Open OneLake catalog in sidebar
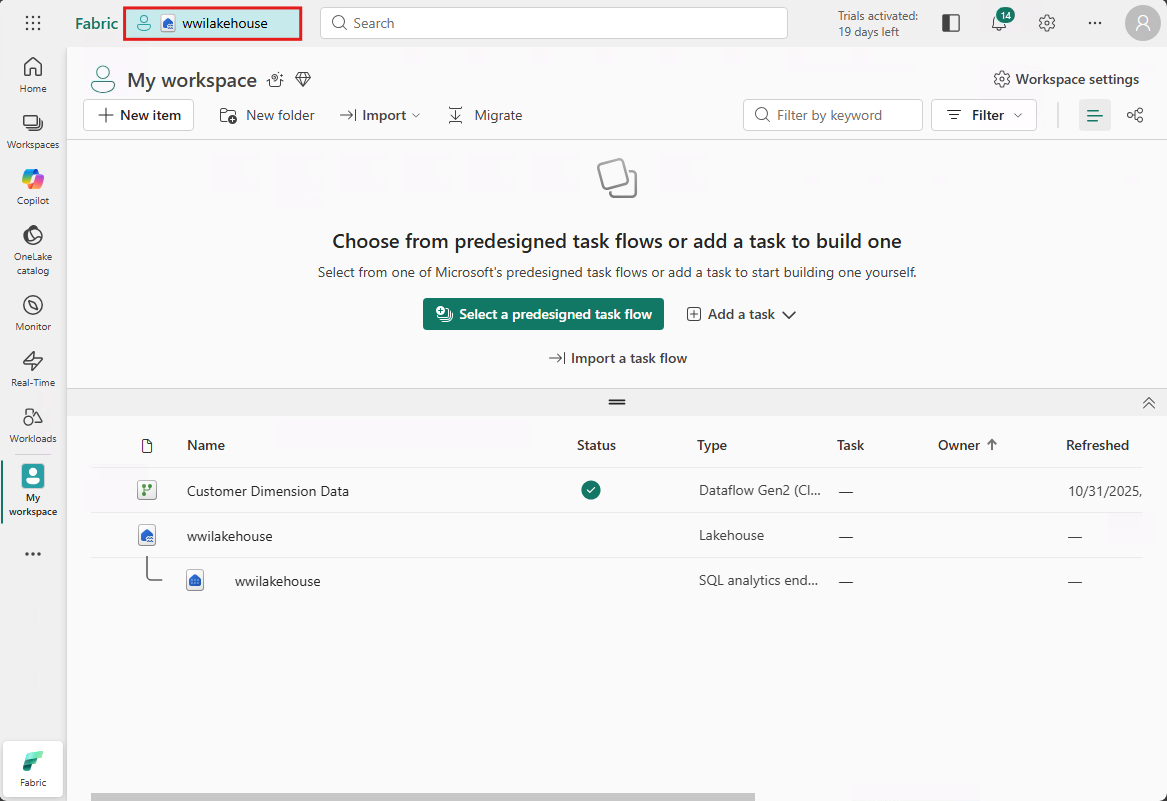This screenshot has width=1167, height=801. [x=33, y=250]
